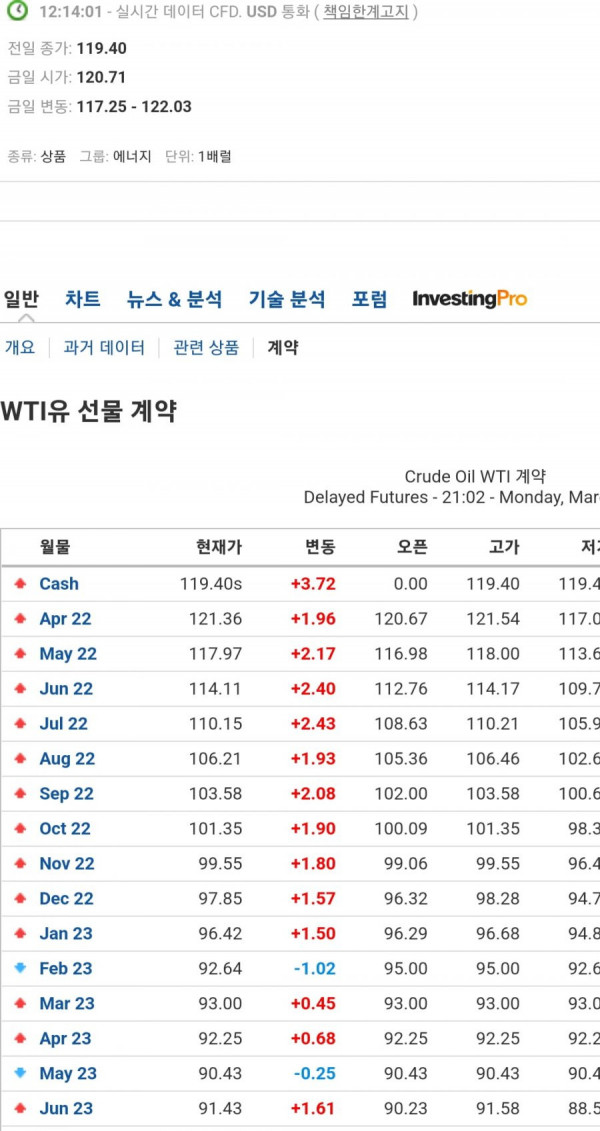Open the Dec 22 contract link

pyautogui.click(x=66, y=899)
